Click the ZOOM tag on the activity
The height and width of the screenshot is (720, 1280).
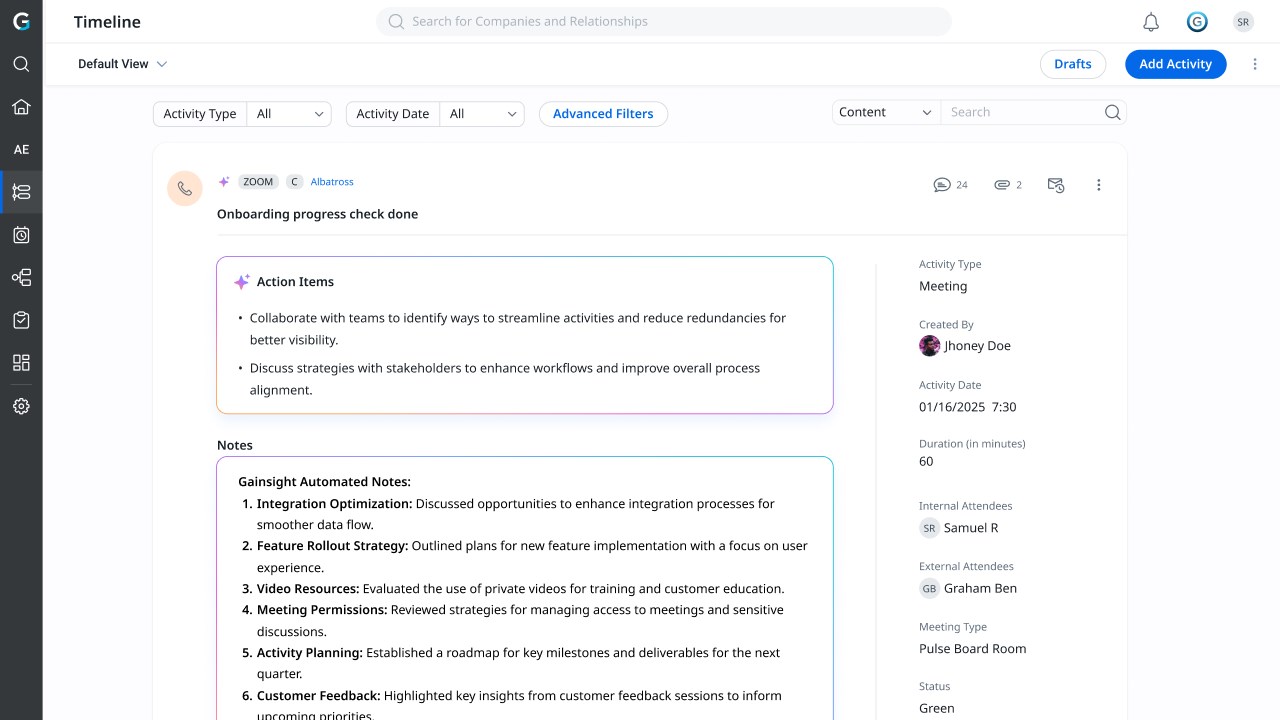click(258, 182)
